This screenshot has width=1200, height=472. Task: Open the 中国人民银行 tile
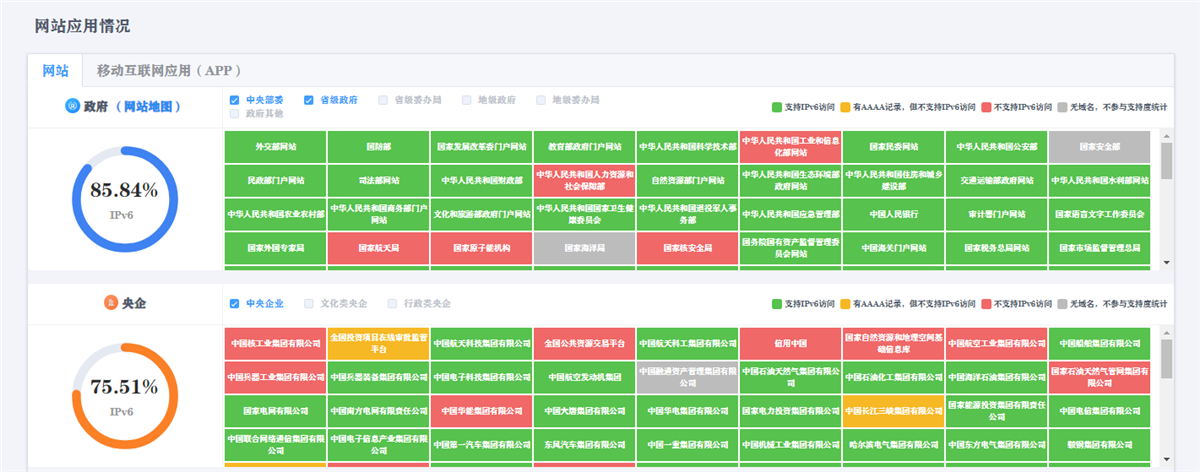(893, 214)
